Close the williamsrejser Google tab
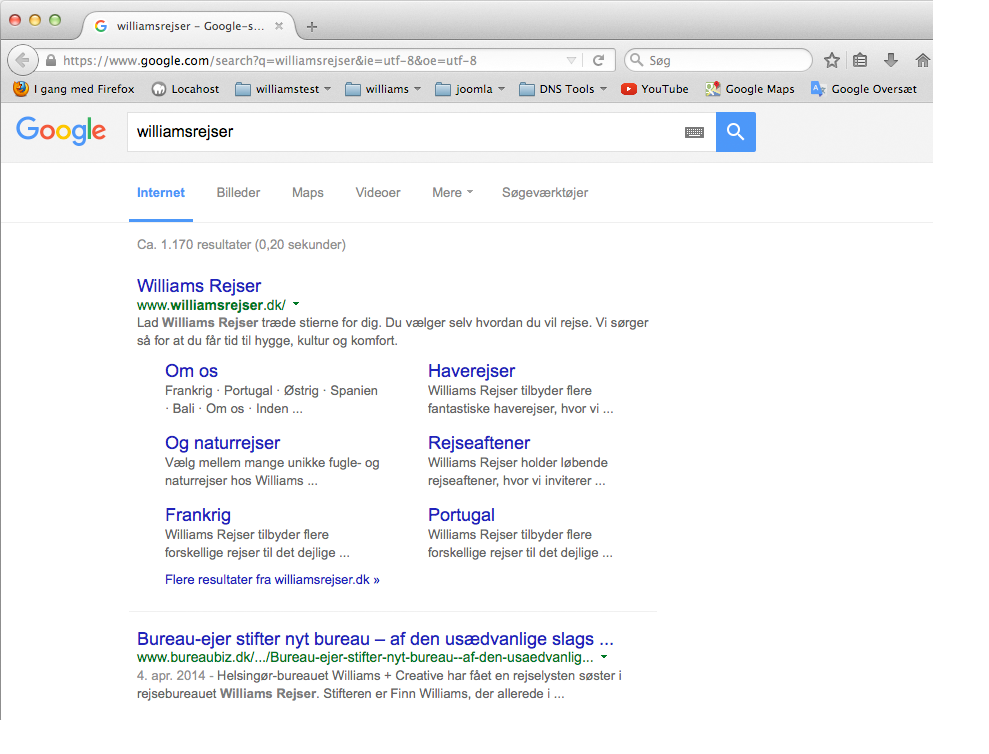989x754 pixels. coord(279,27)
